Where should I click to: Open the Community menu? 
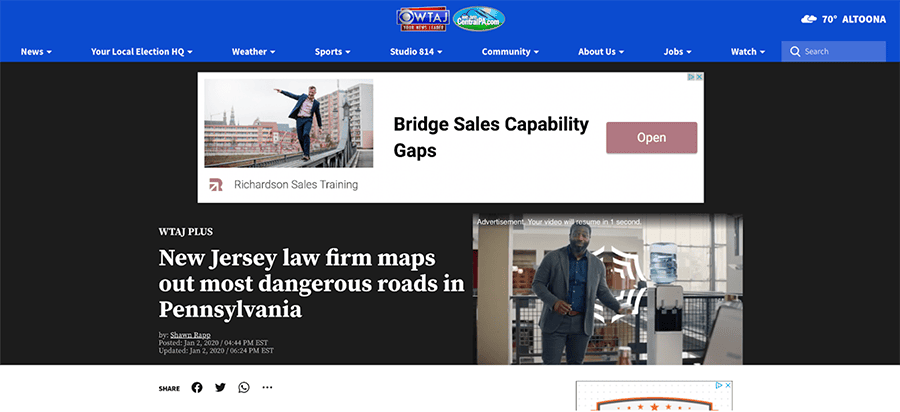coord(510,52)
